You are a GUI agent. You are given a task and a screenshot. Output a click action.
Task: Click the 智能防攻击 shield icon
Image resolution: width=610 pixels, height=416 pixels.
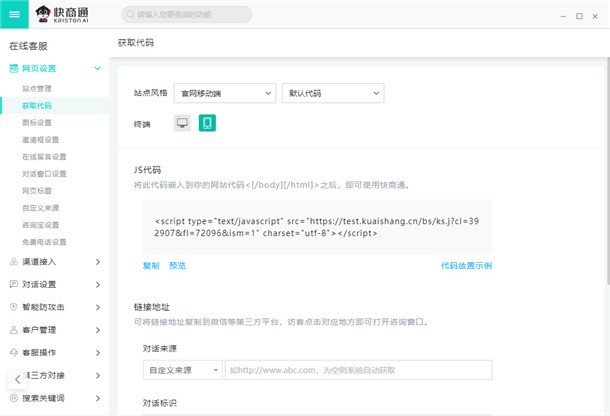(x=13, y=307)
